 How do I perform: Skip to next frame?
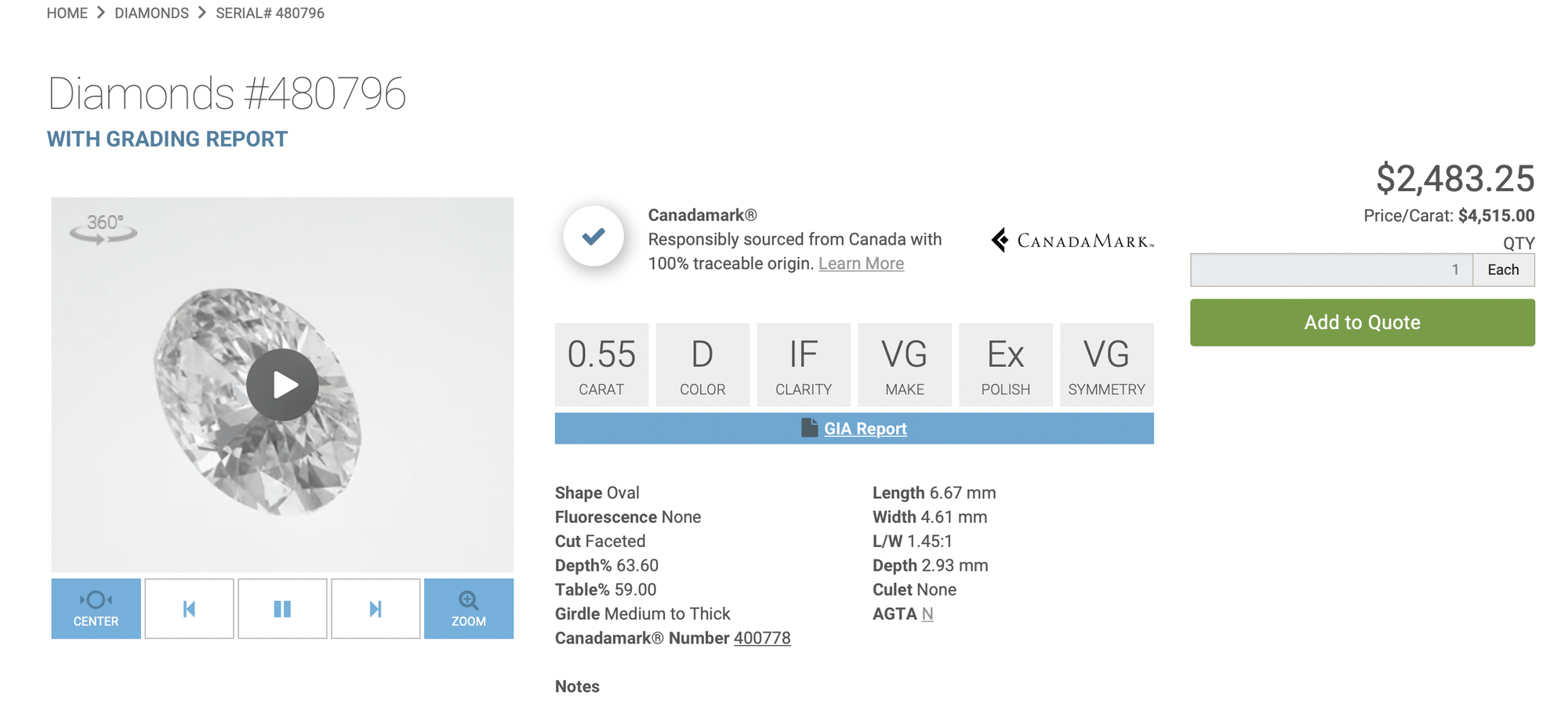(376, 608)
